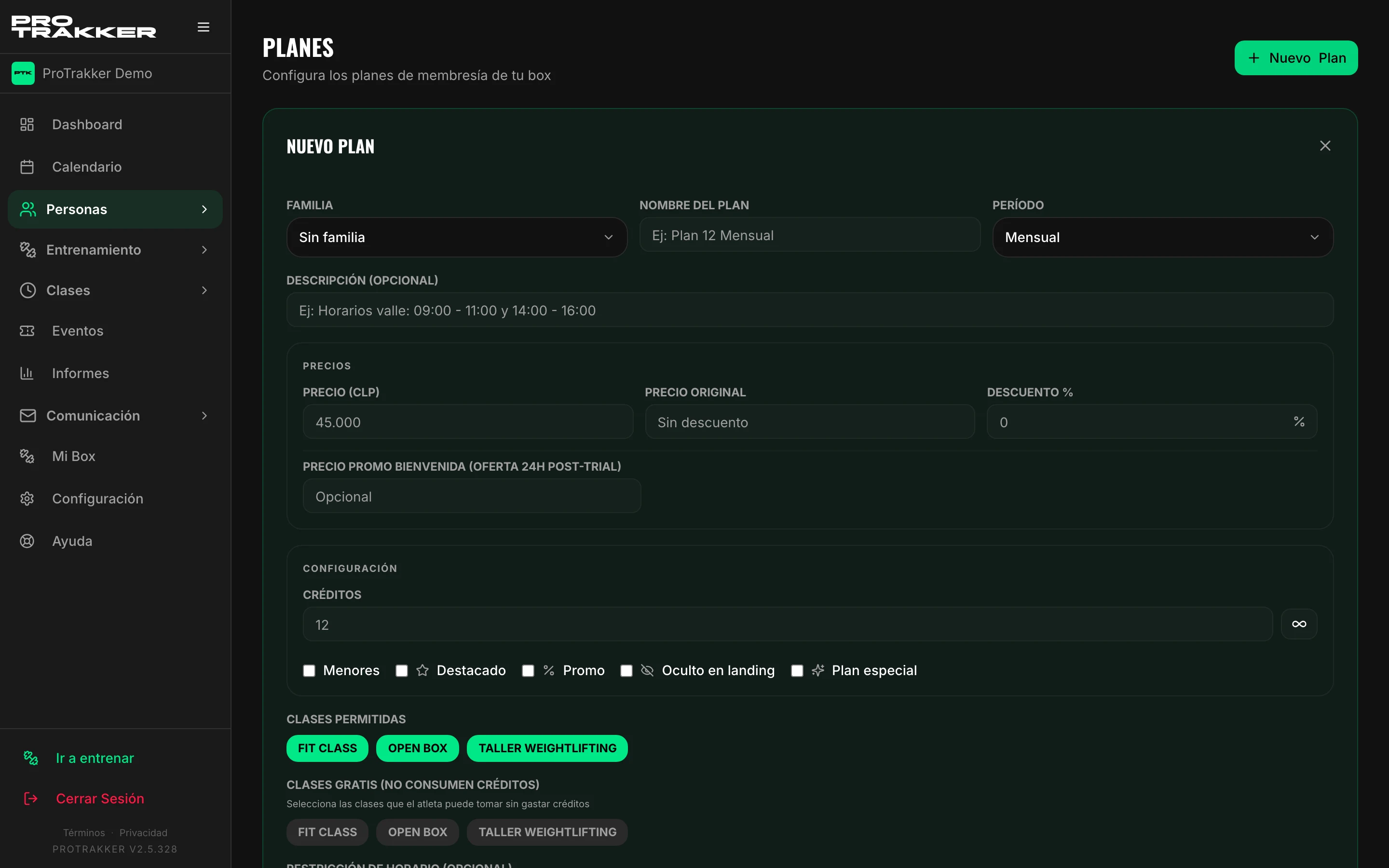Deselect OPEN BOX in Clases permitidas

(x=417, y=748)
